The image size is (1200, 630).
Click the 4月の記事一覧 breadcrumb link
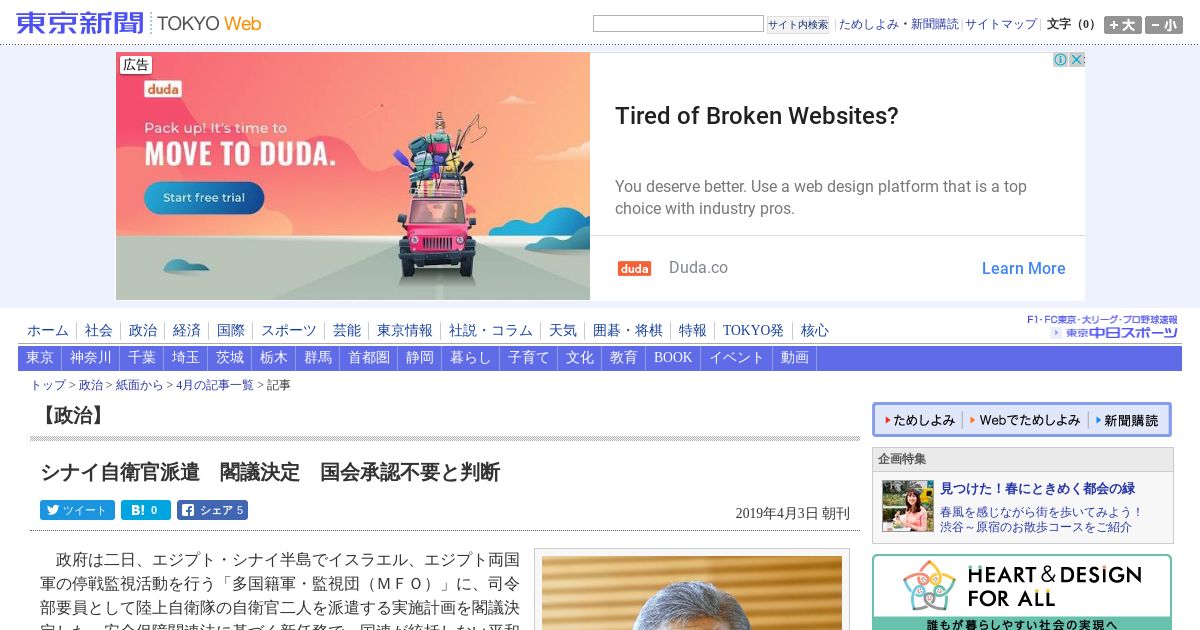pyautogui.click(x=215, y=385)
